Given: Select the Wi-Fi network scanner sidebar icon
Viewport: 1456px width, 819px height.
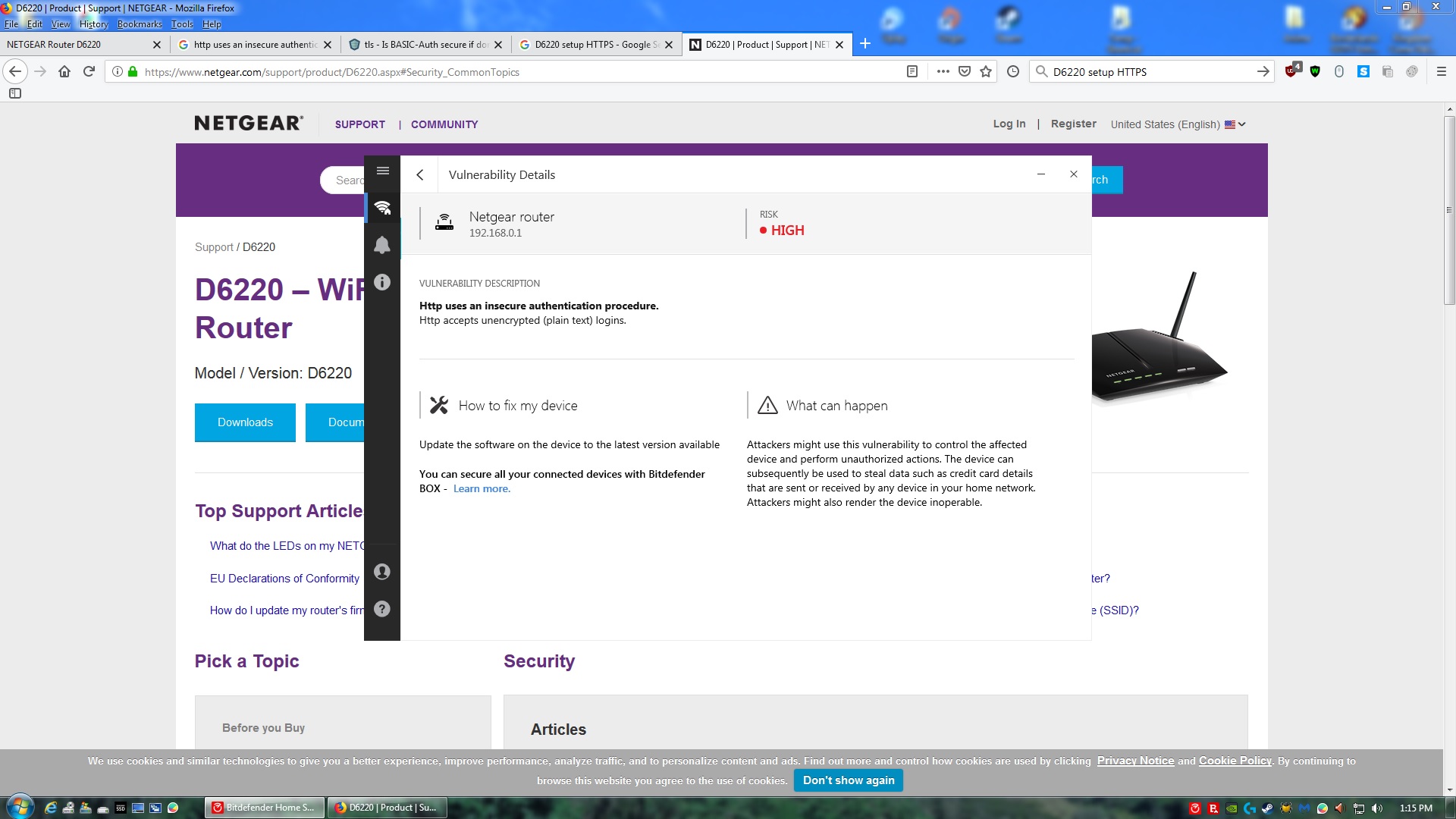Looking at the screenshot, I should click(x=382, y=208).
